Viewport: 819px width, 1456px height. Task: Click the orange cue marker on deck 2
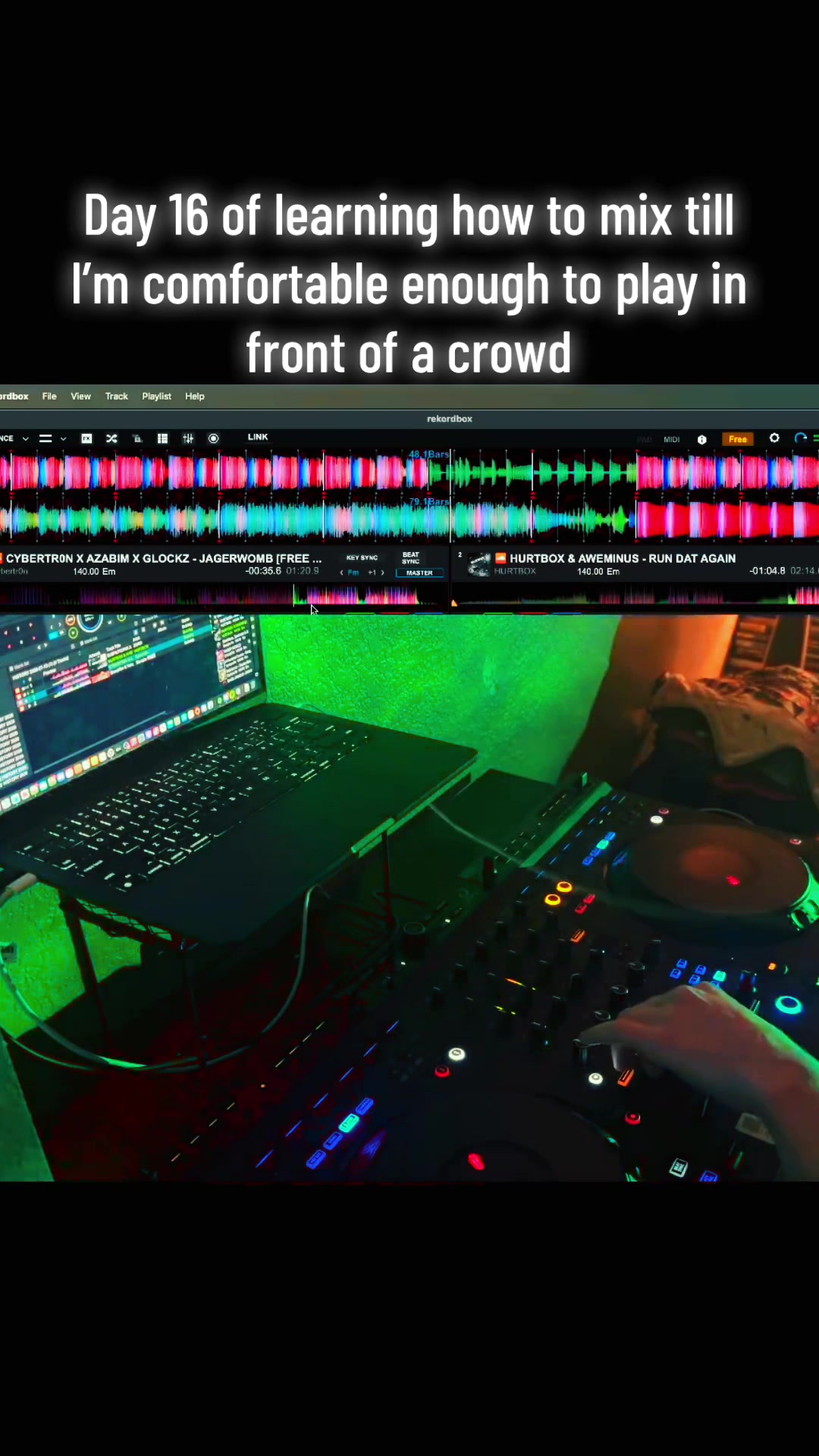pos(454,604)
